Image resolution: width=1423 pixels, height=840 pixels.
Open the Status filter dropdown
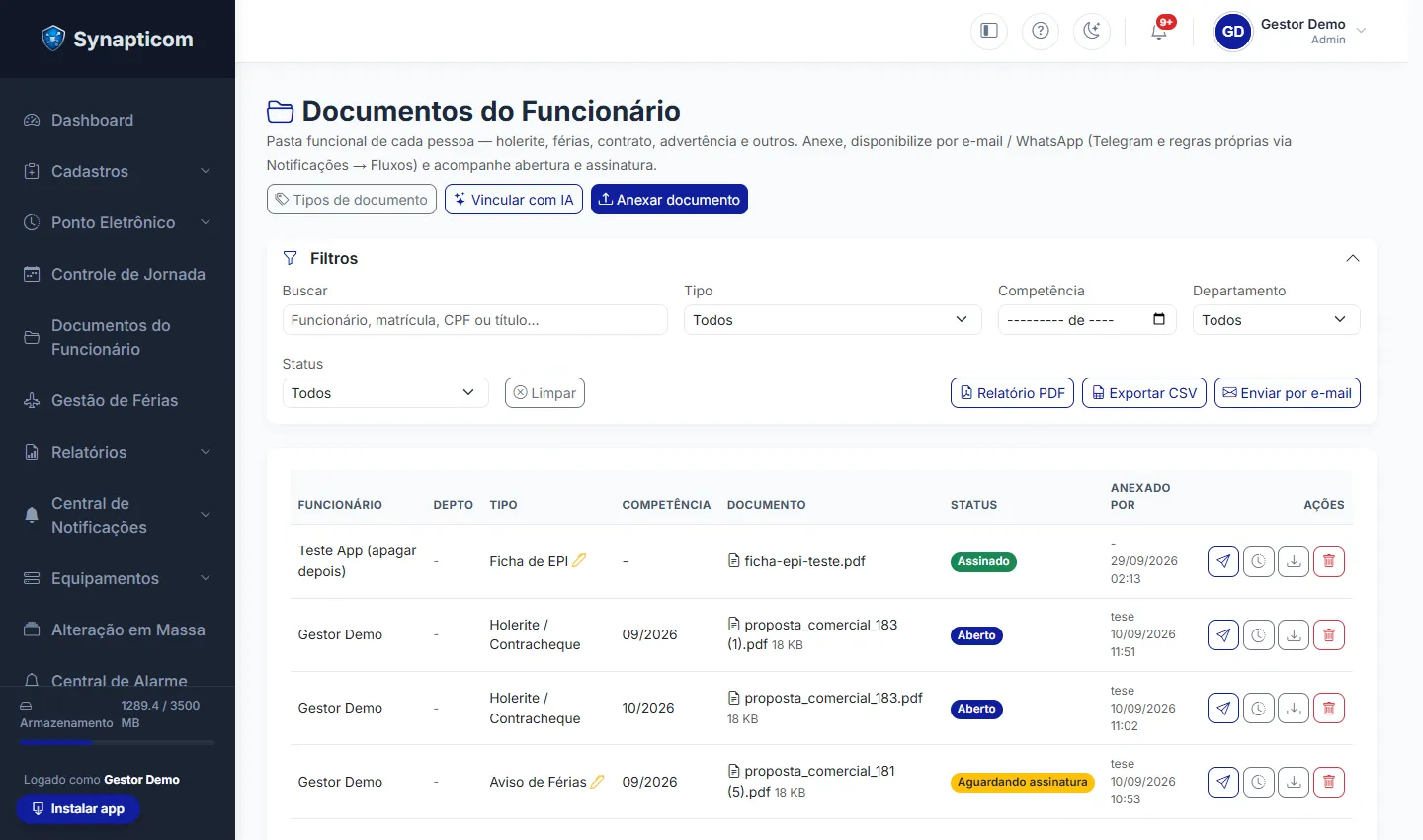point(385,393)
